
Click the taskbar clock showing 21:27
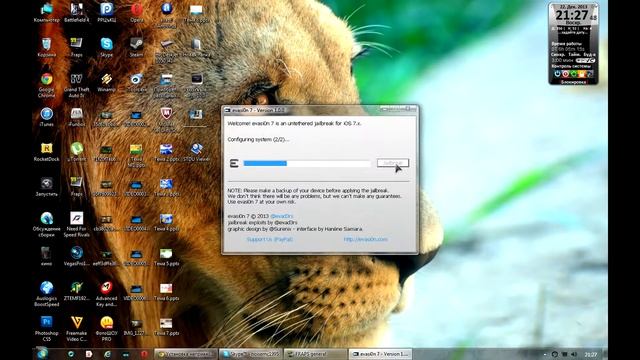click(591, 354)
